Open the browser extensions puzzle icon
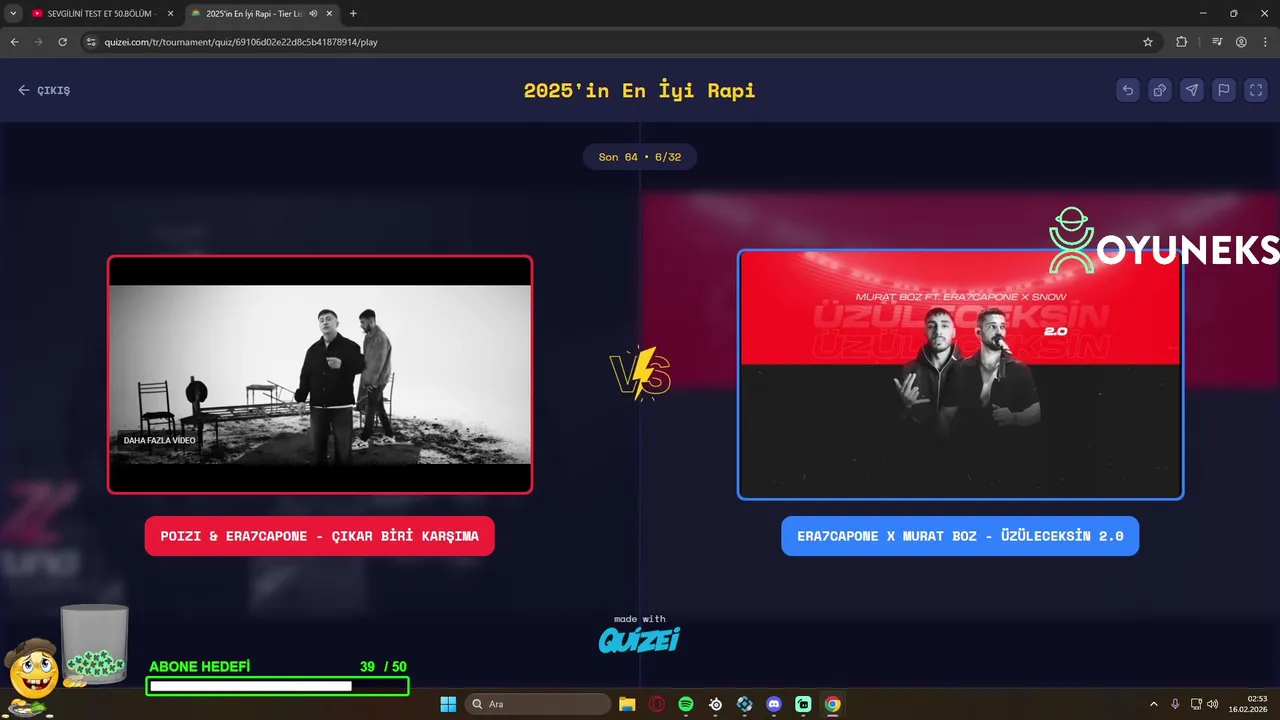The height and width of the screenshot is (720, 1280). 1182,42
